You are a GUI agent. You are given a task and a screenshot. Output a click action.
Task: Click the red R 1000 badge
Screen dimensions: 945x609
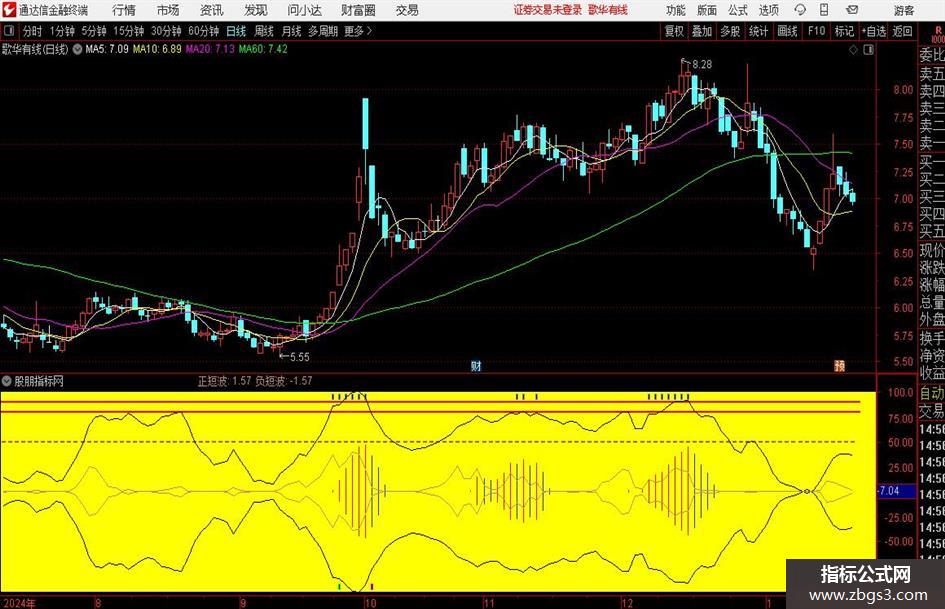coord(938,34)
